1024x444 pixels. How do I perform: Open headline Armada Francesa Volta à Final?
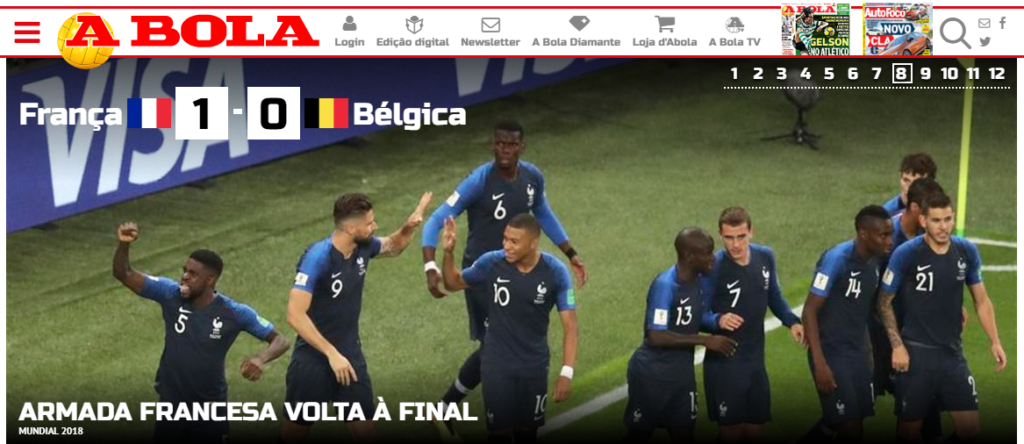coord(248,412)
